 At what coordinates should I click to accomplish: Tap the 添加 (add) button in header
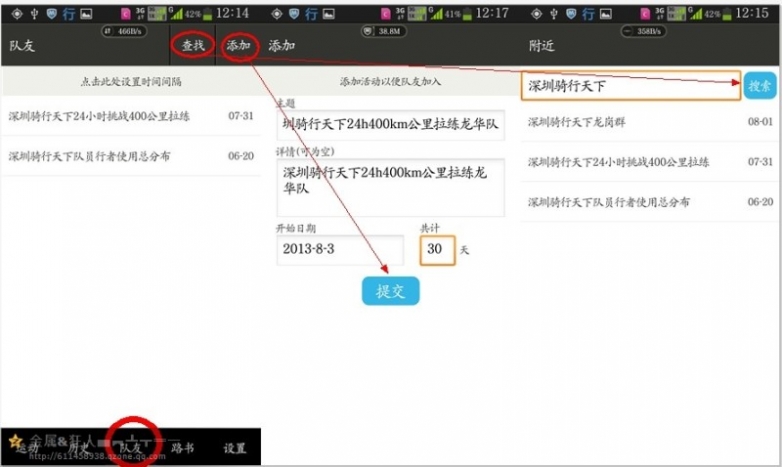(238, 46)
